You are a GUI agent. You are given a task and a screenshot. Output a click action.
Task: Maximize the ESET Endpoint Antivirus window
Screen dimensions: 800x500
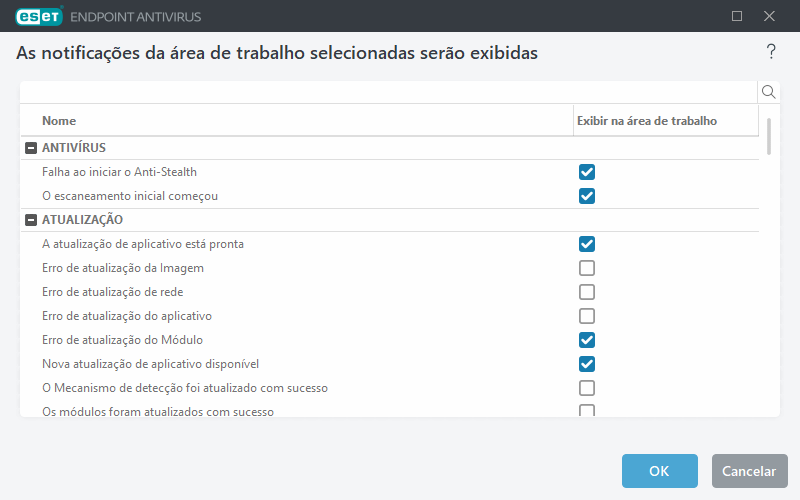[x=737, y=16]
